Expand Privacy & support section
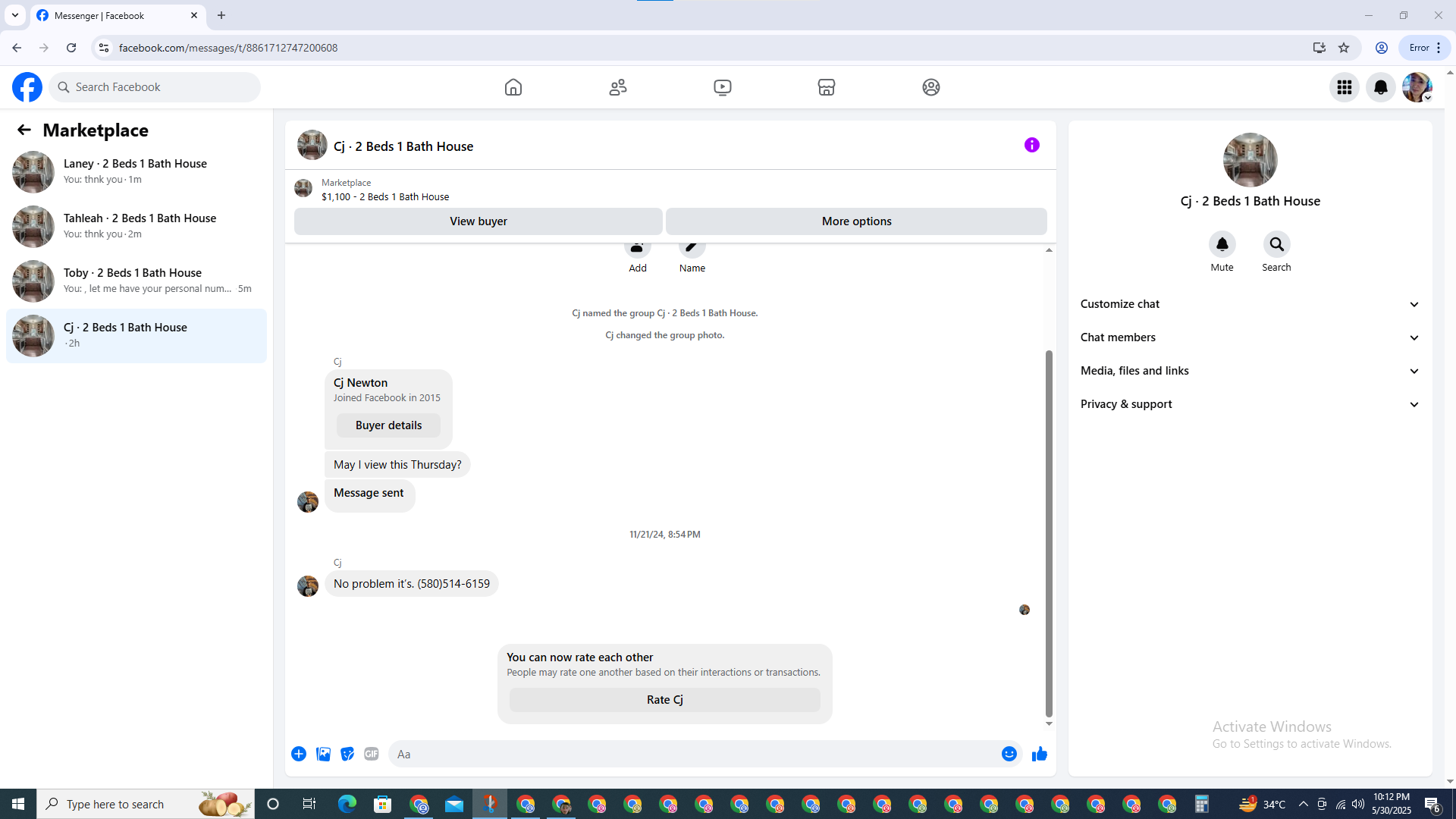This screenshot has width=1456, height=819. (1250, 404)
